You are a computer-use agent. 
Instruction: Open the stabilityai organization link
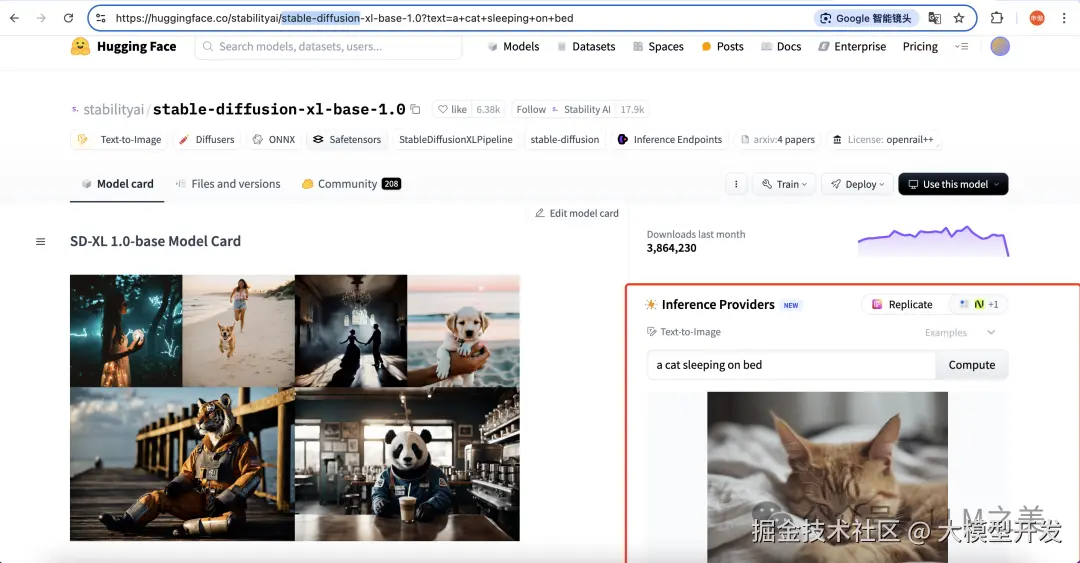tap(114, 110)
